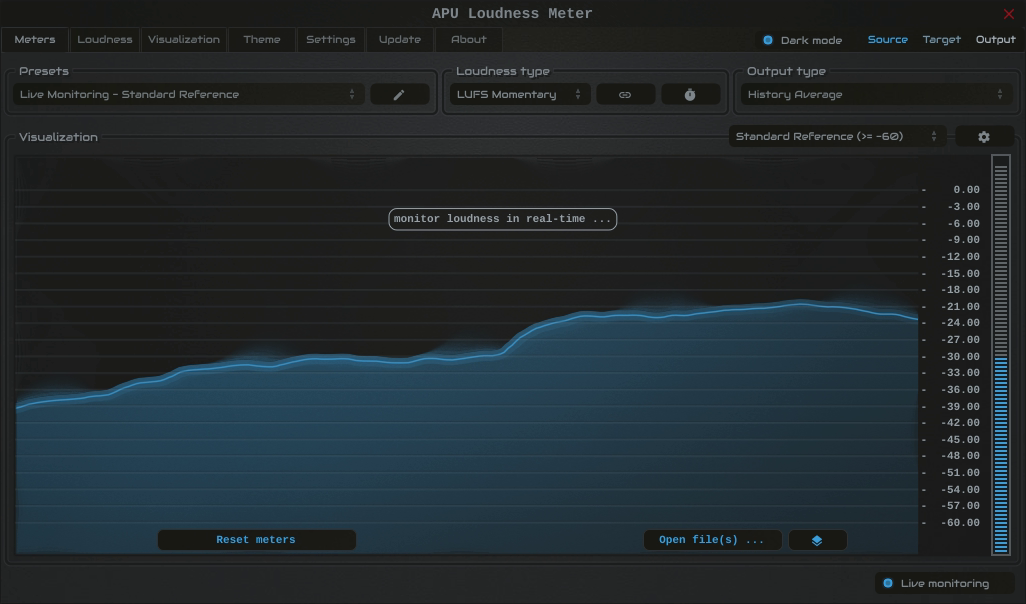Click the -24.00 scale value
Image resolution: width=1026 pixels, height=604 pixels.
[961, 323]
